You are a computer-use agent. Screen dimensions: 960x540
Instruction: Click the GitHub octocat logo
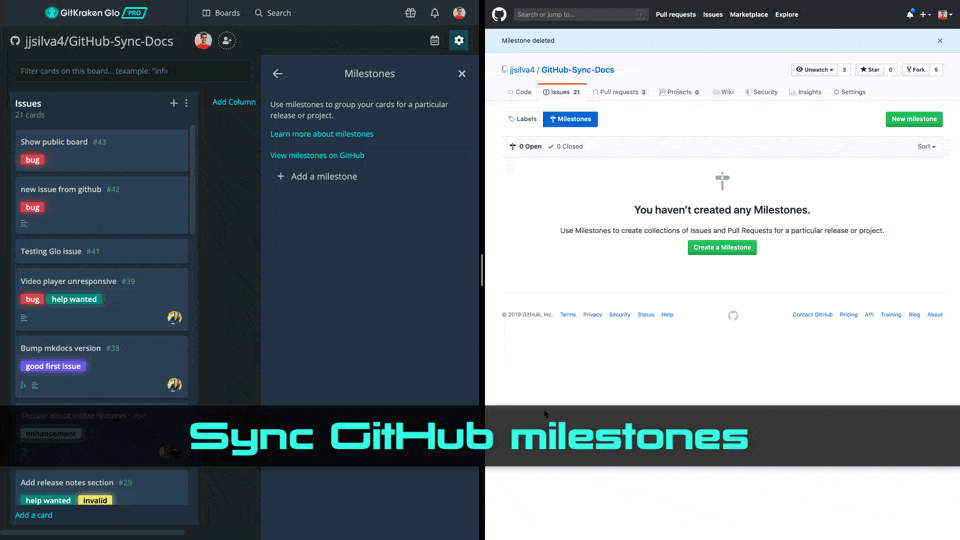[500, 14]
